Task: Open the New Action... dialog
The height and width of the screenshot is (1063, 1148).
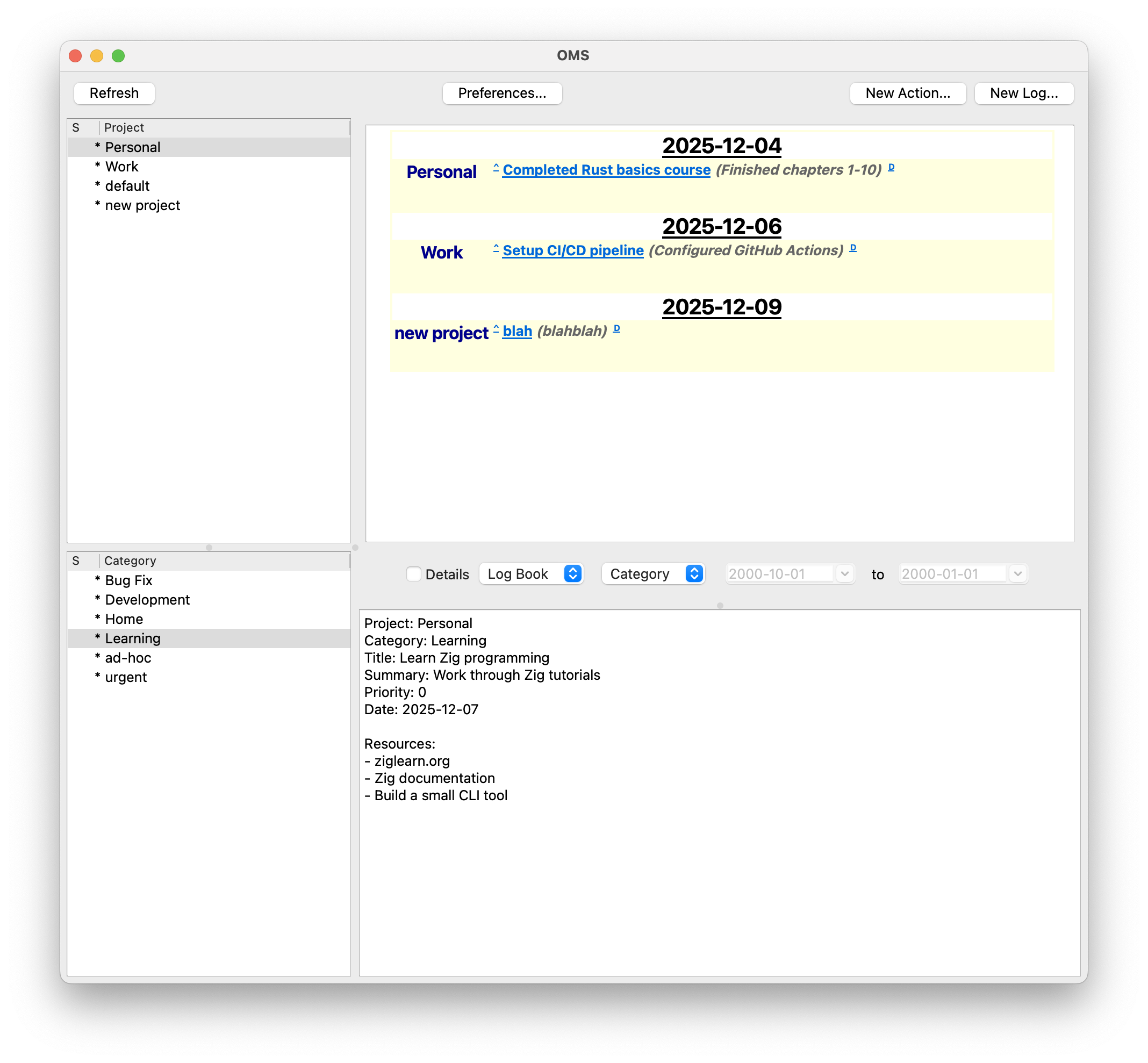Action: pos(907,93)
